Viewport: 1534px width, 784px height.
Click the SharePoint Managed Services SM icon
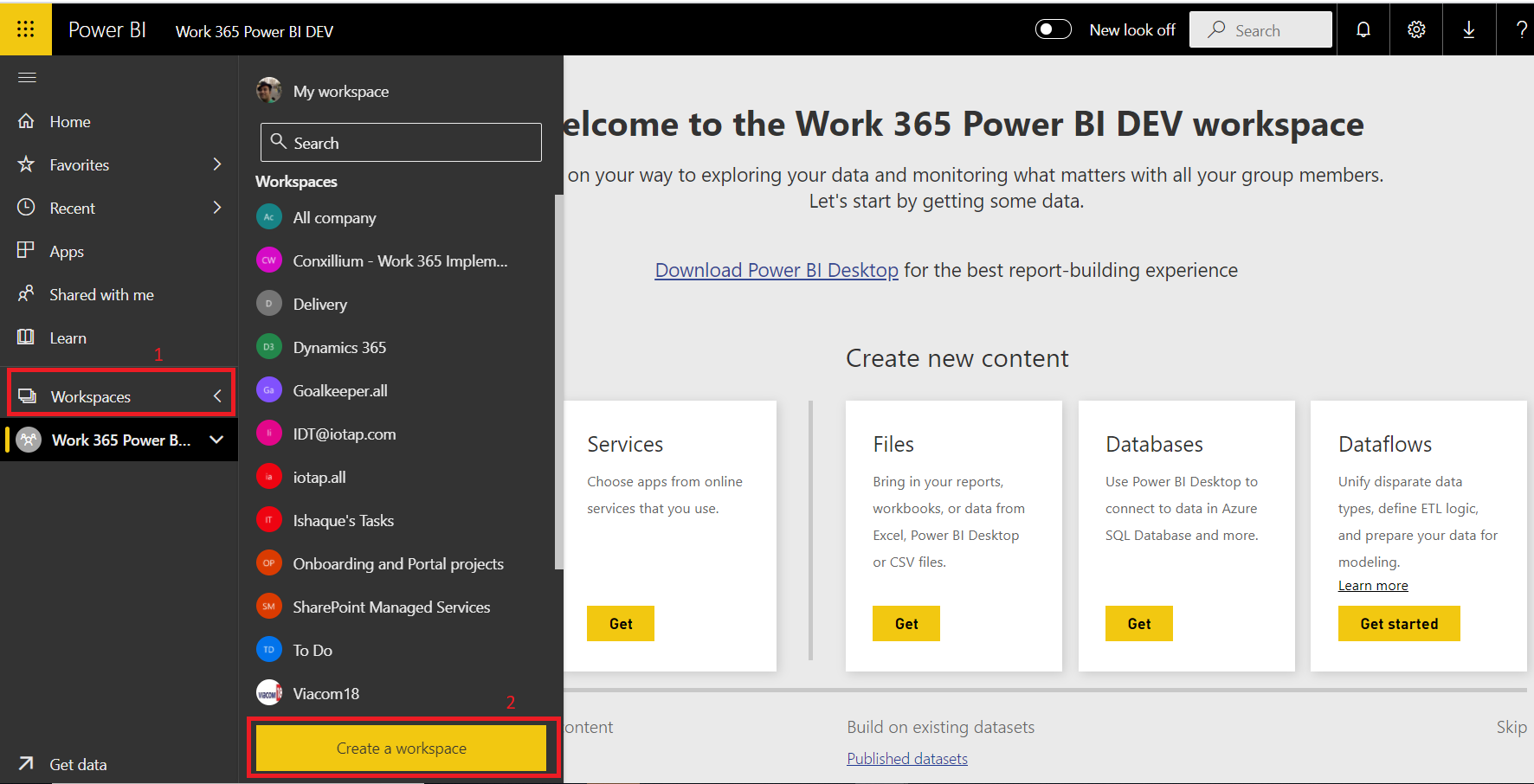[269, 607]
